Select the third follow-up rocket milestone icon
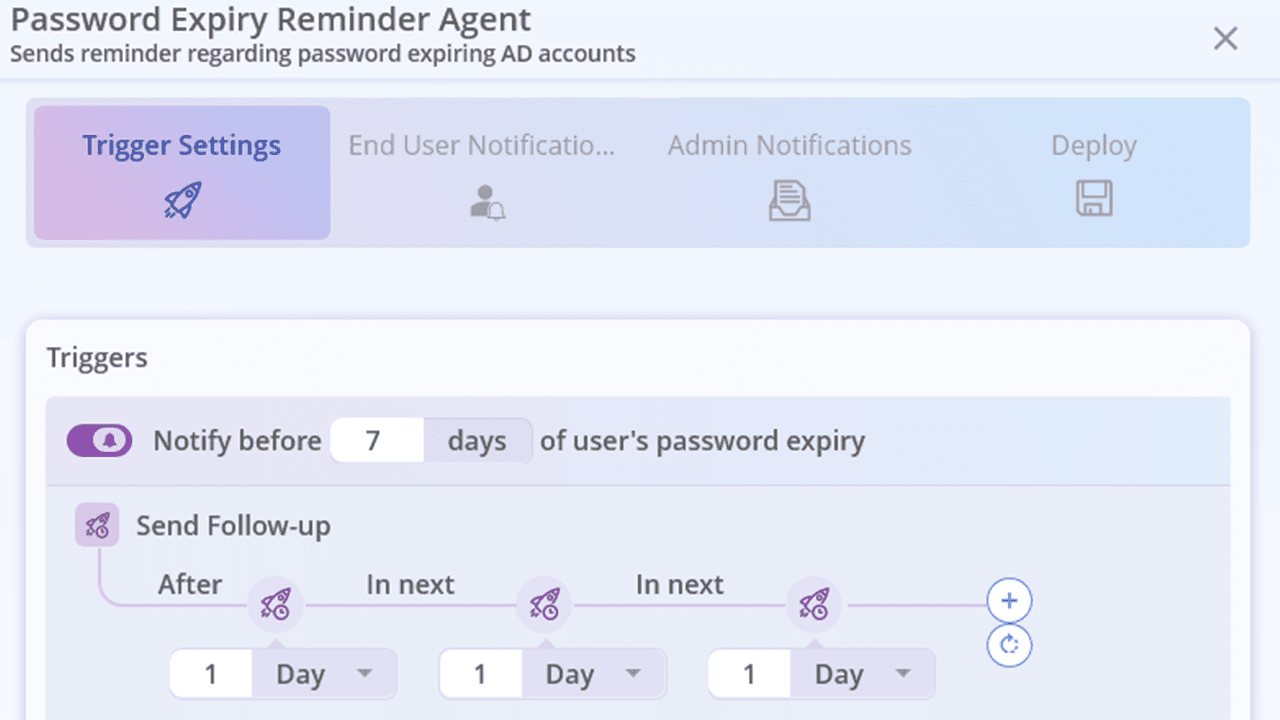This screenshot has height=720, width=1280. pos(814,604)
